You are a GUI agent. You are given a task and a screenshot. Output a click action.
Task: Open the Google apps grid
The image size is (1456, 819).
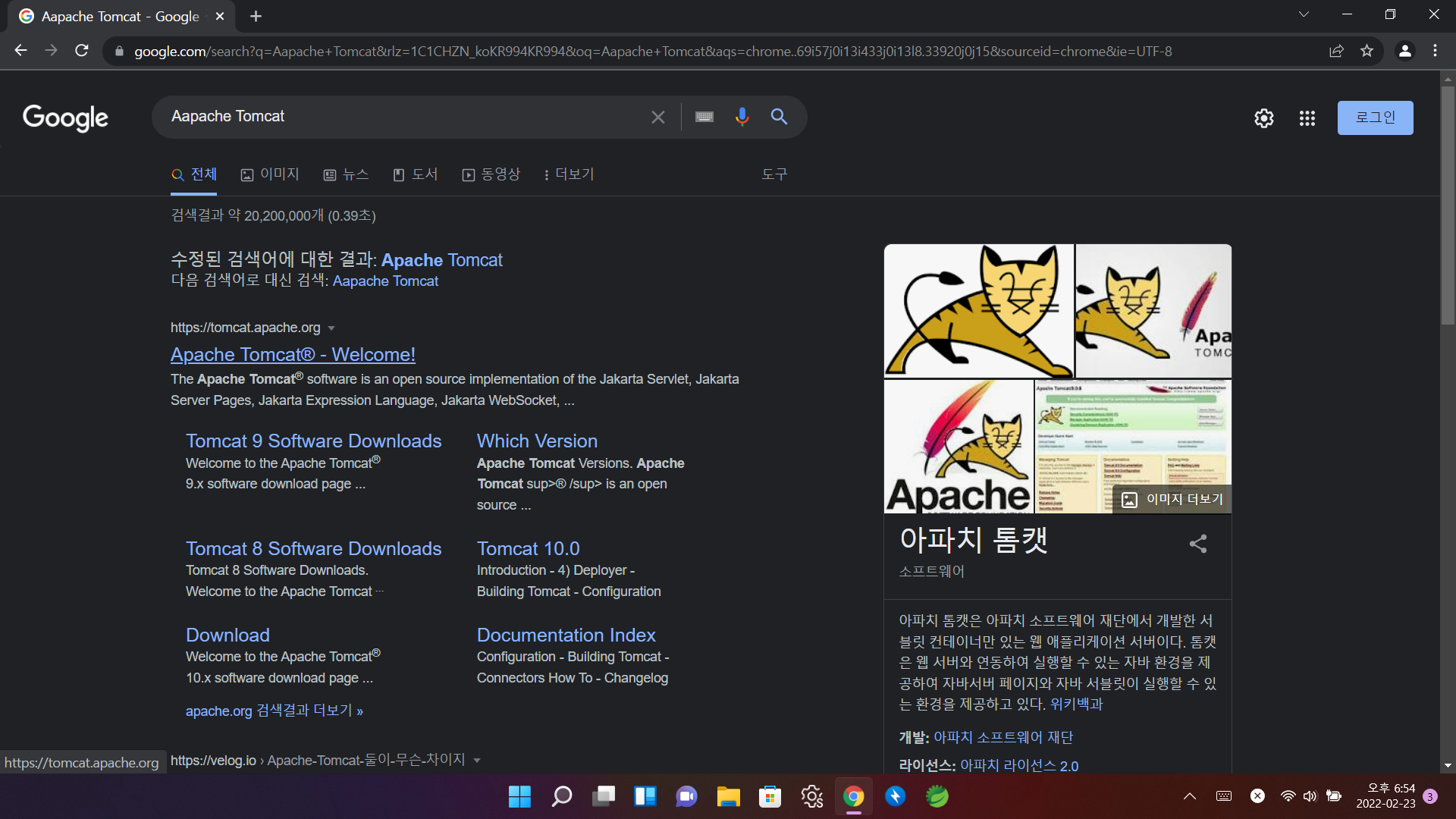click(x=1307, y=118)
